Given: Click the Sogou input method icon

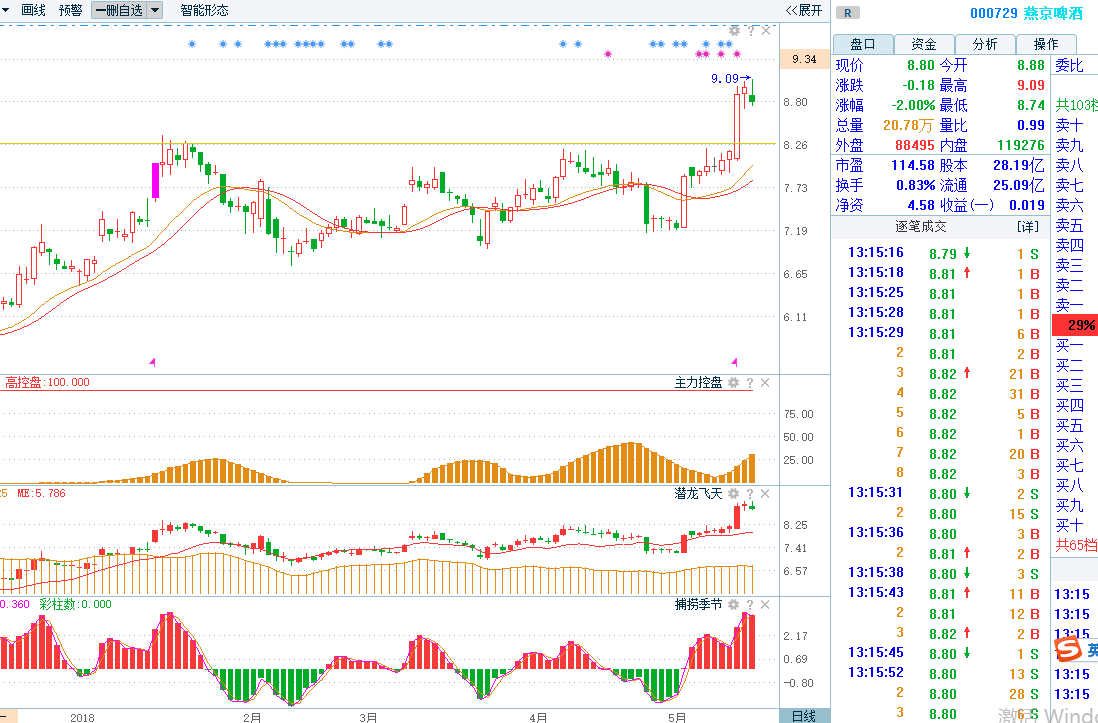Looking at the screenshot, I should 1071,651.
